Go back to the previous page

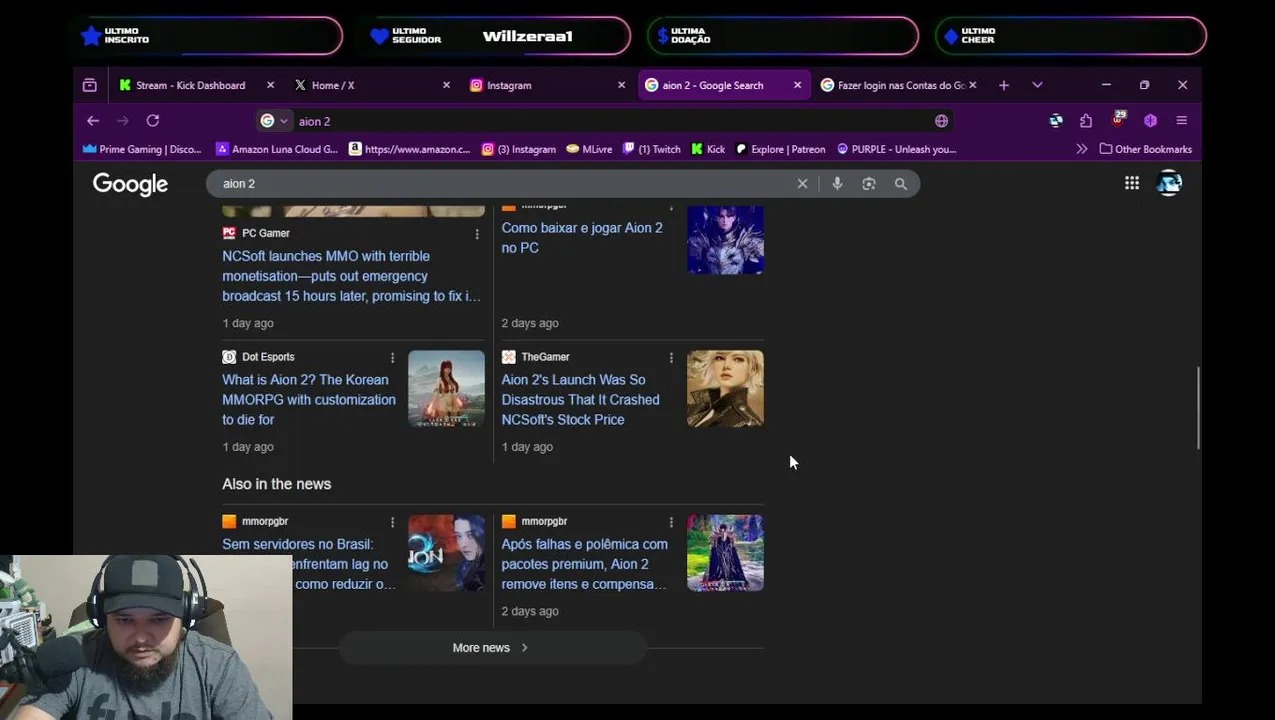tap(93, 121)
